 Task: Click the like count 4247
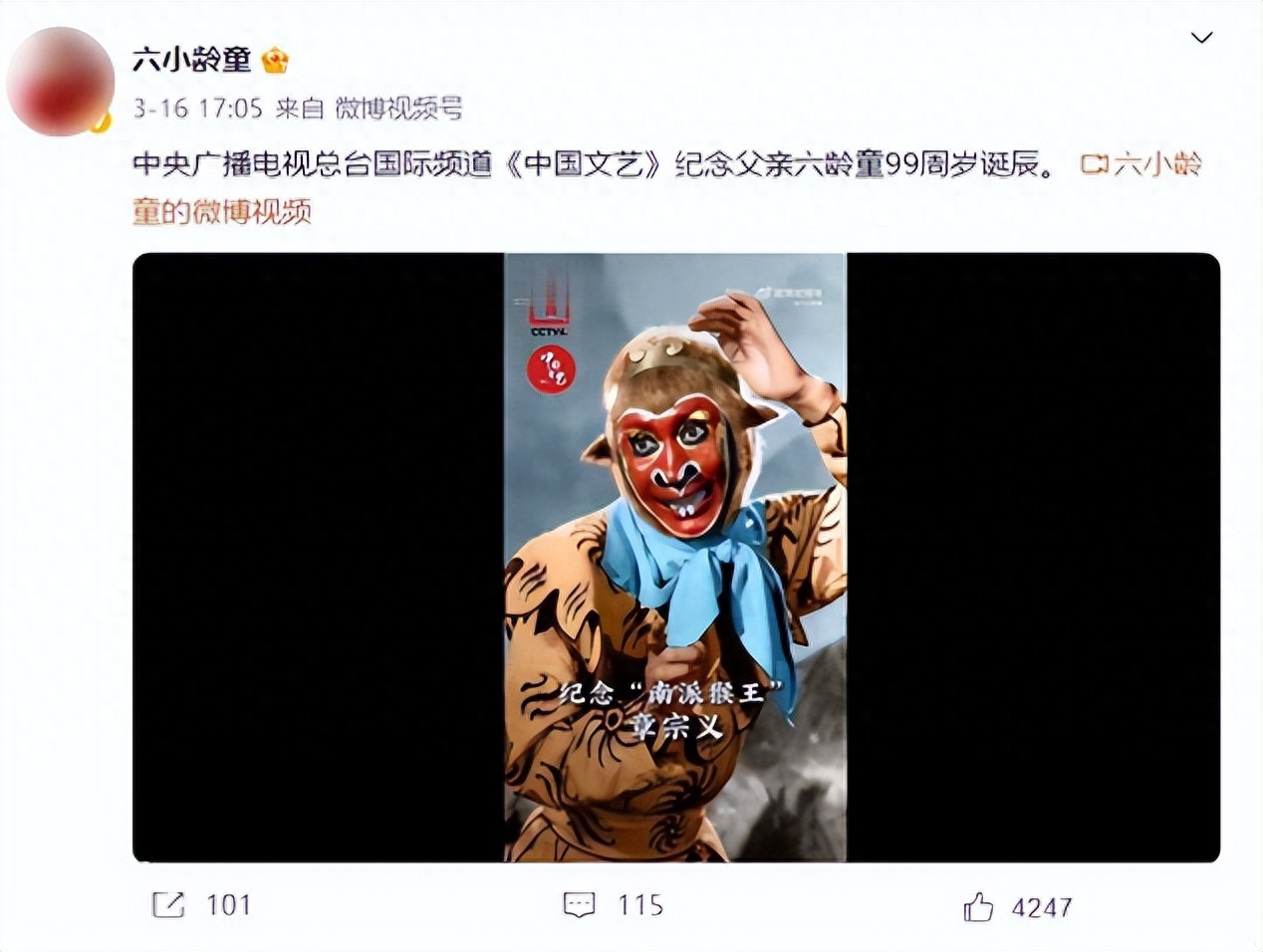(x=1042, y=907)
